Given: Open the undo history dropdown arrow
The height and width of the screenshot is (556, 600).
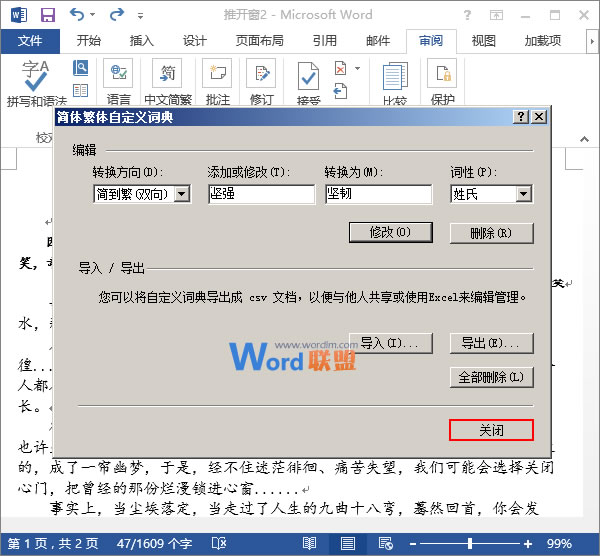Looking at the screenshot, I should coord(93,15).
